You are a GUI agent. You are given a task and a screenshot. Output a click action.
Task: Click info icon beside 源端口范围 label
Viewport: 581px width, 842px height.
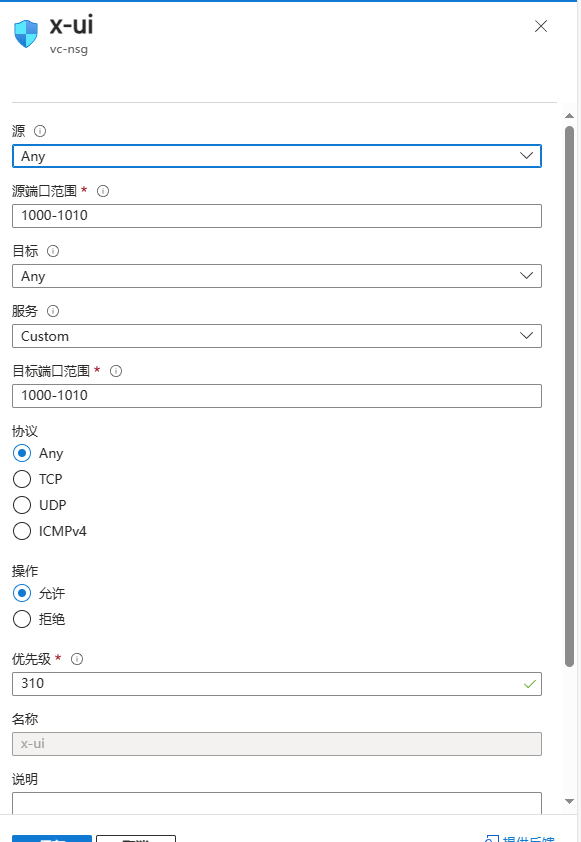point(103,191)
